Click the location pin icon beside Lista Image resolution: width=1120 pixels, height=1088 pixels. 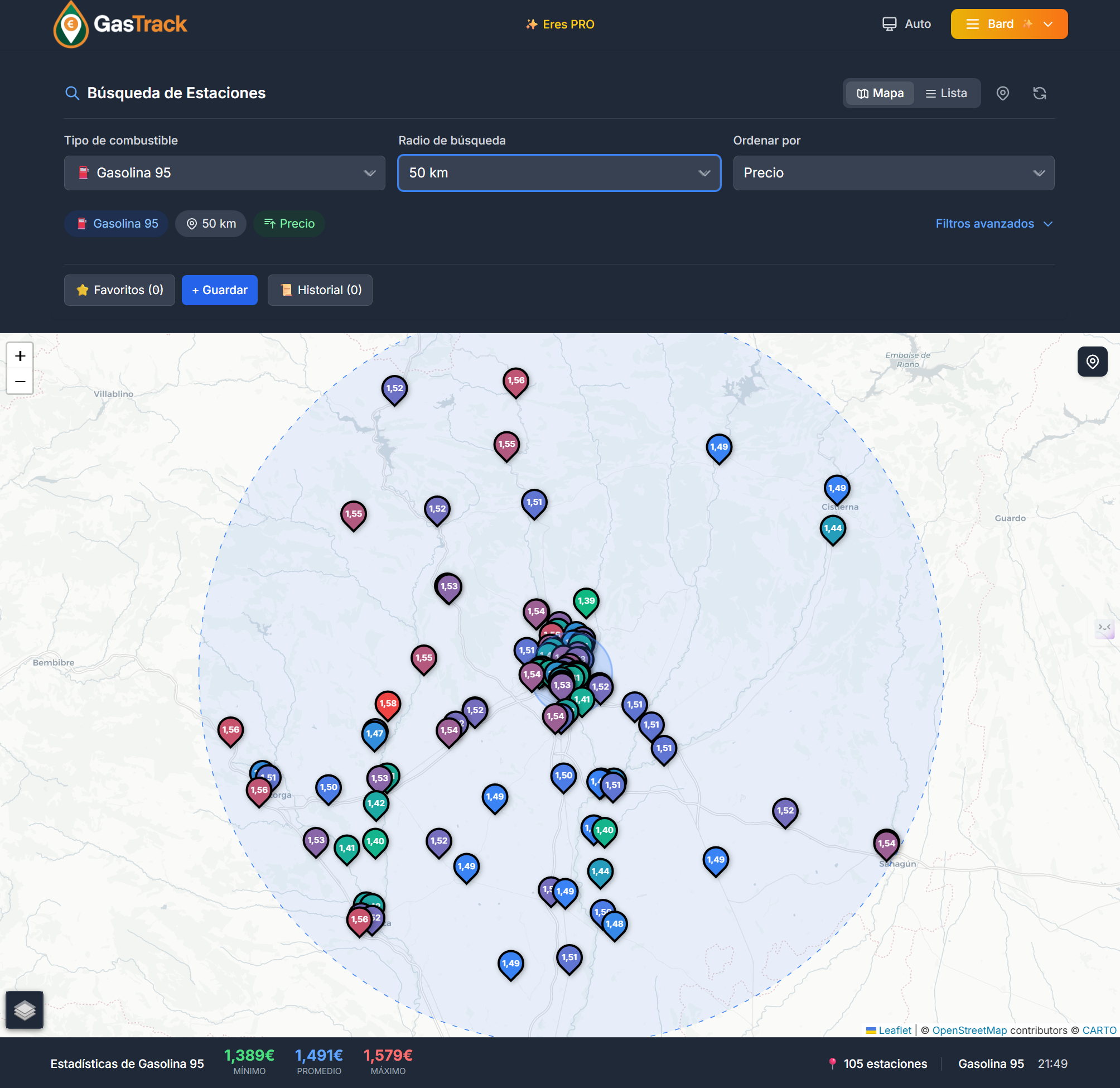pyautogui.click(x=1003, y=93)
